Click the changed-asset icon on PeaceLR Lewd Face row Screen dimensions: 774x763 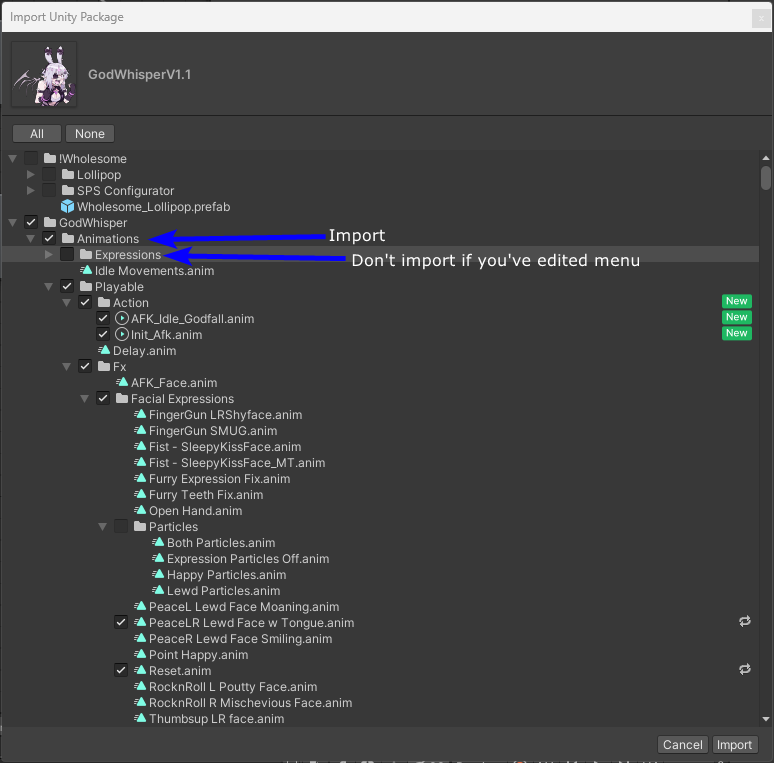(745, 621)
